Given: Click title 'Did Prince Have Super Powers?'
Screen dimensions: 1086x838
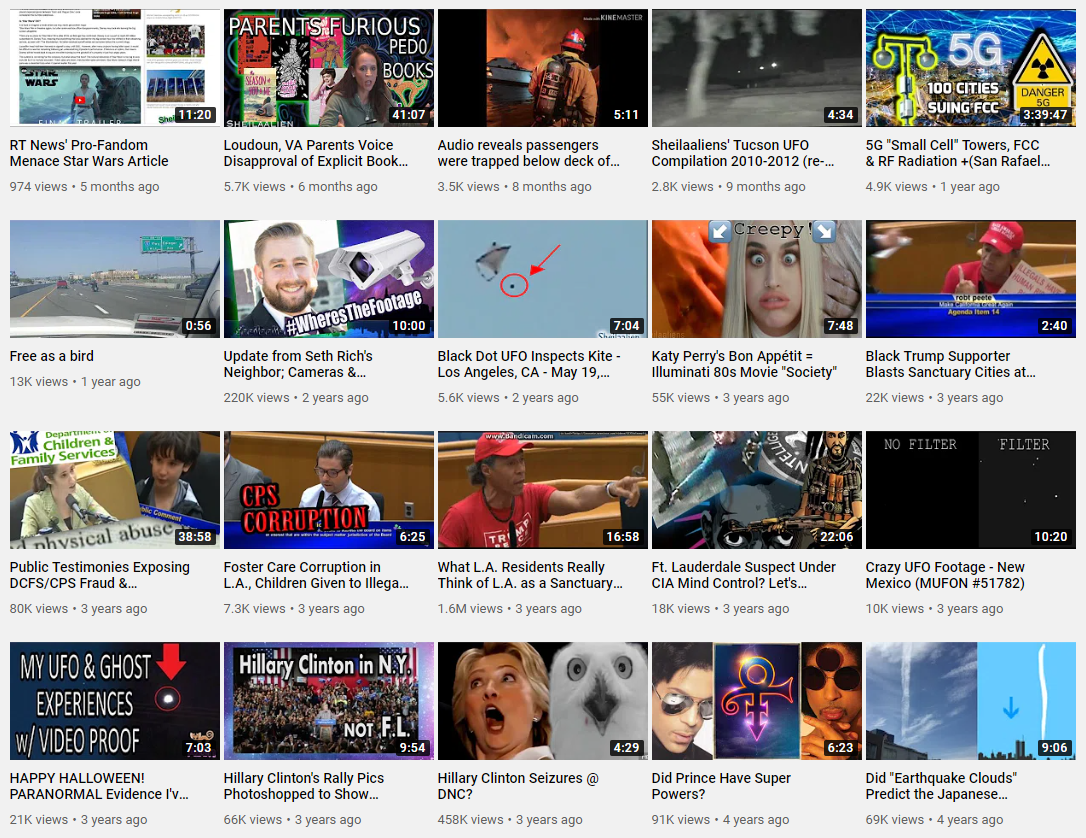Looking at the screenshot, I should 721,786.
